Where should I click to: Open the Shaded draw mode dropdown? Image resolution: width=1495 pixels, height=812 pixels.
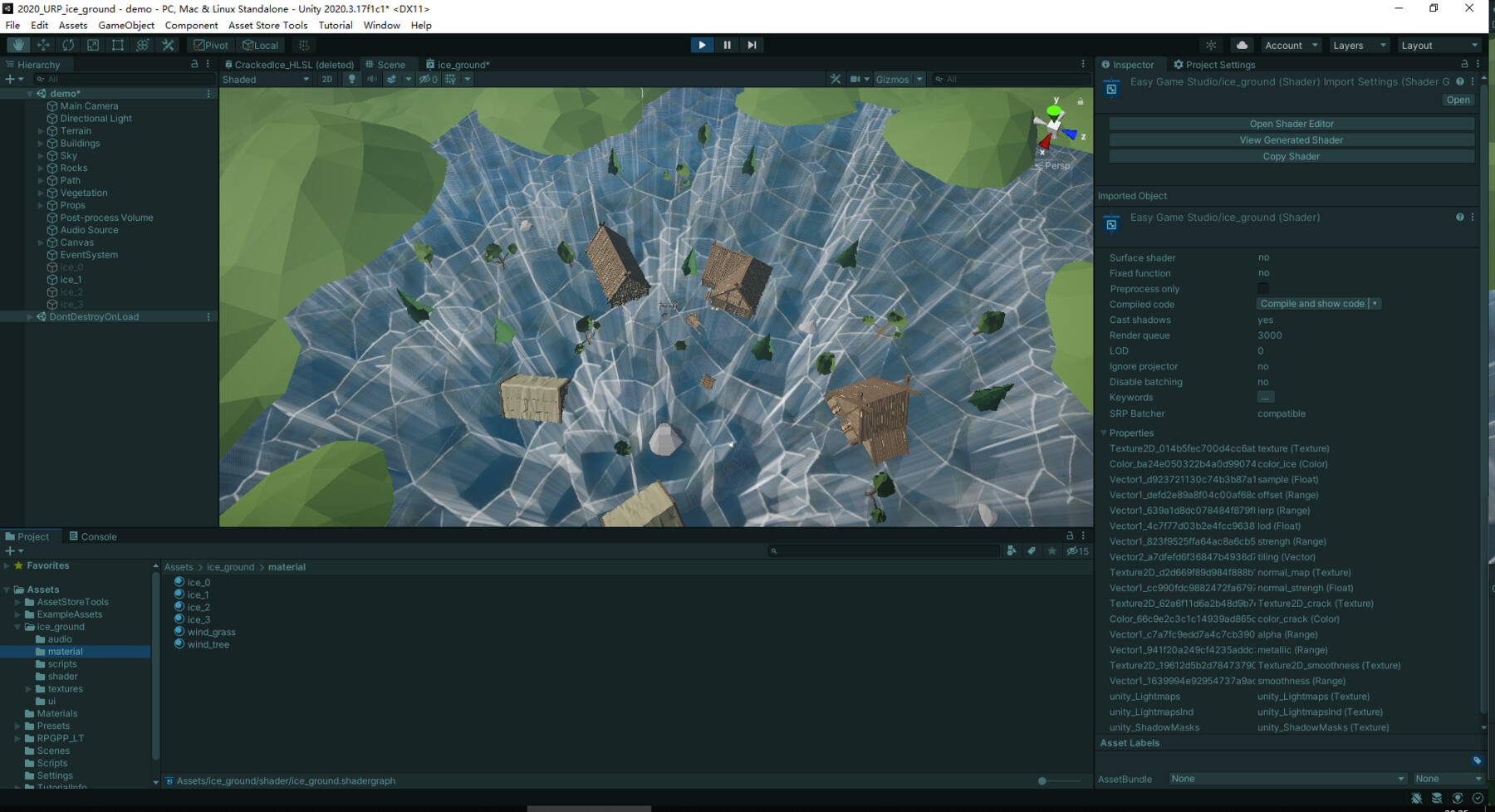pyautogui.click(x=266, y=80)
